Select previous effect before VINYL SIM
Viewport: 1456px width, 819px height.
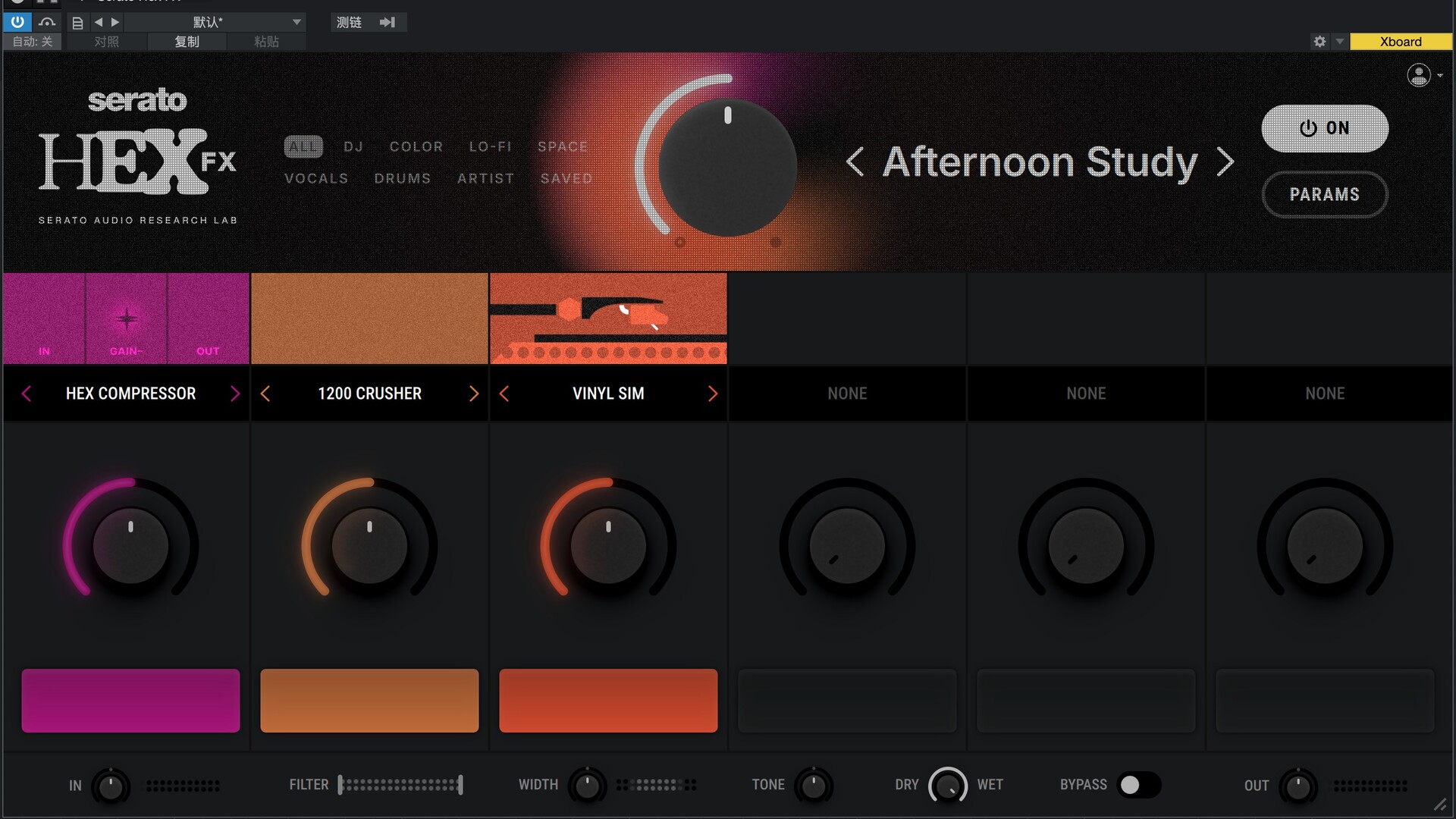click(504, 394)
